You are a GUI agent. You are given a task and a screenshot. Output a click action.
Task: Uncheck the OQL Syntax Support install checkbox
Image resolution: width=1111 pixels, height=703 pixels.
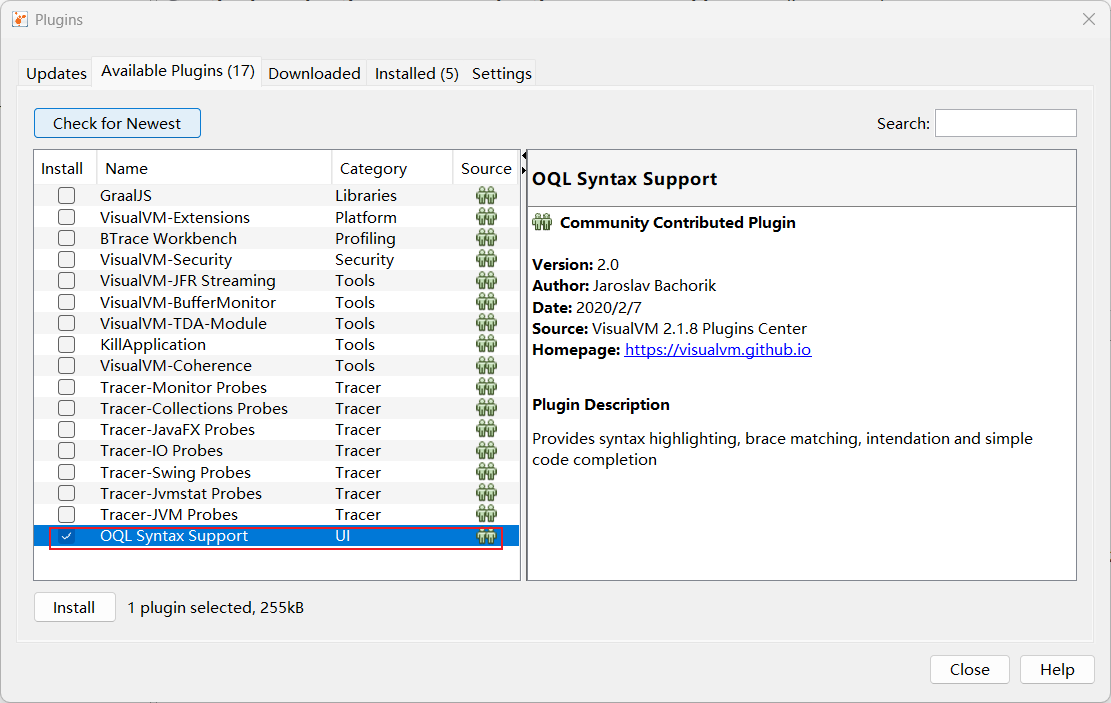(66, 536)
